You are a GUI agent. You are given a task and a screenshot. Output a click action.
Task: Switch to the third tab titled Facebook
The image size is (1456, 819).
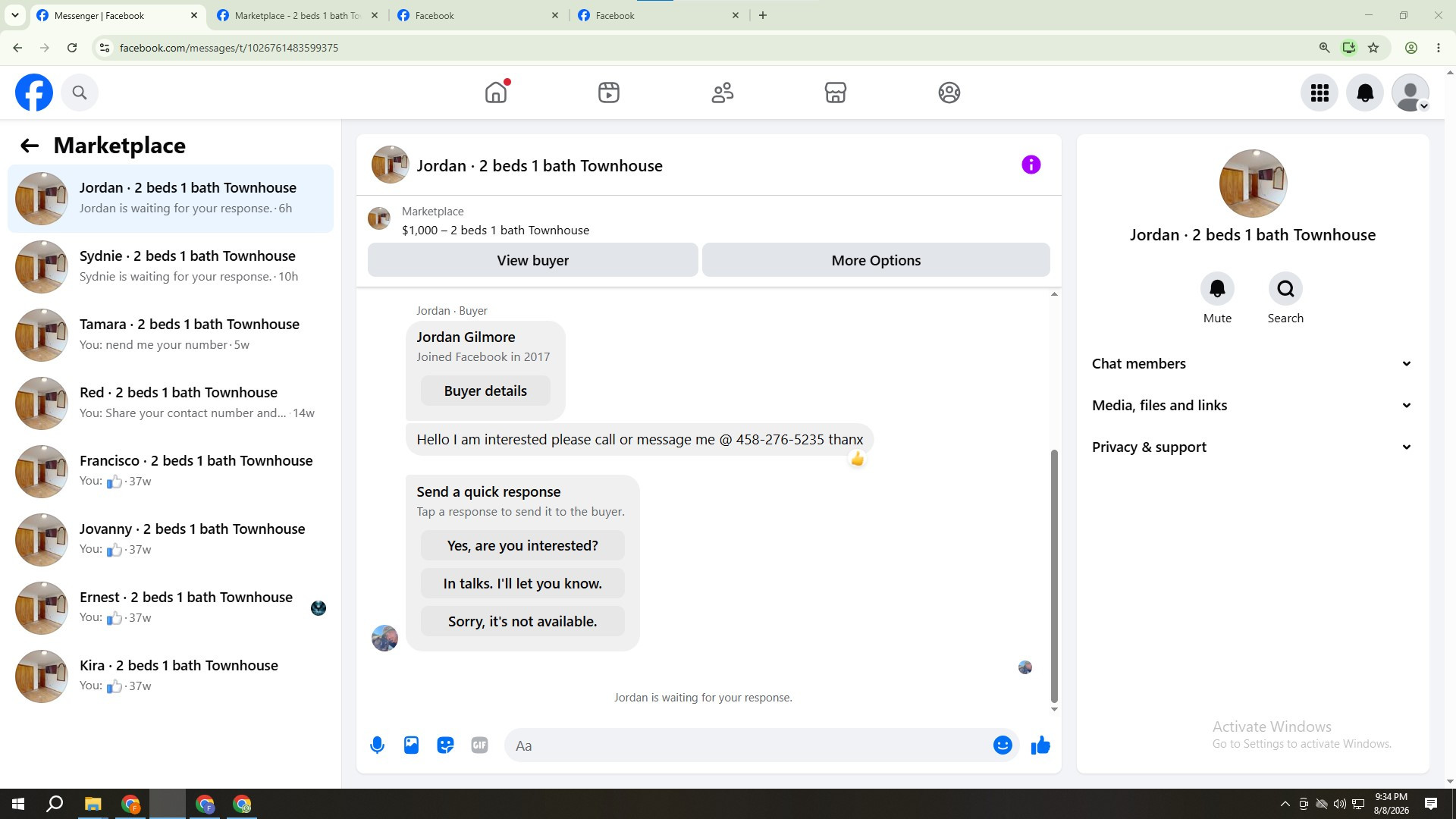point(479,15)
